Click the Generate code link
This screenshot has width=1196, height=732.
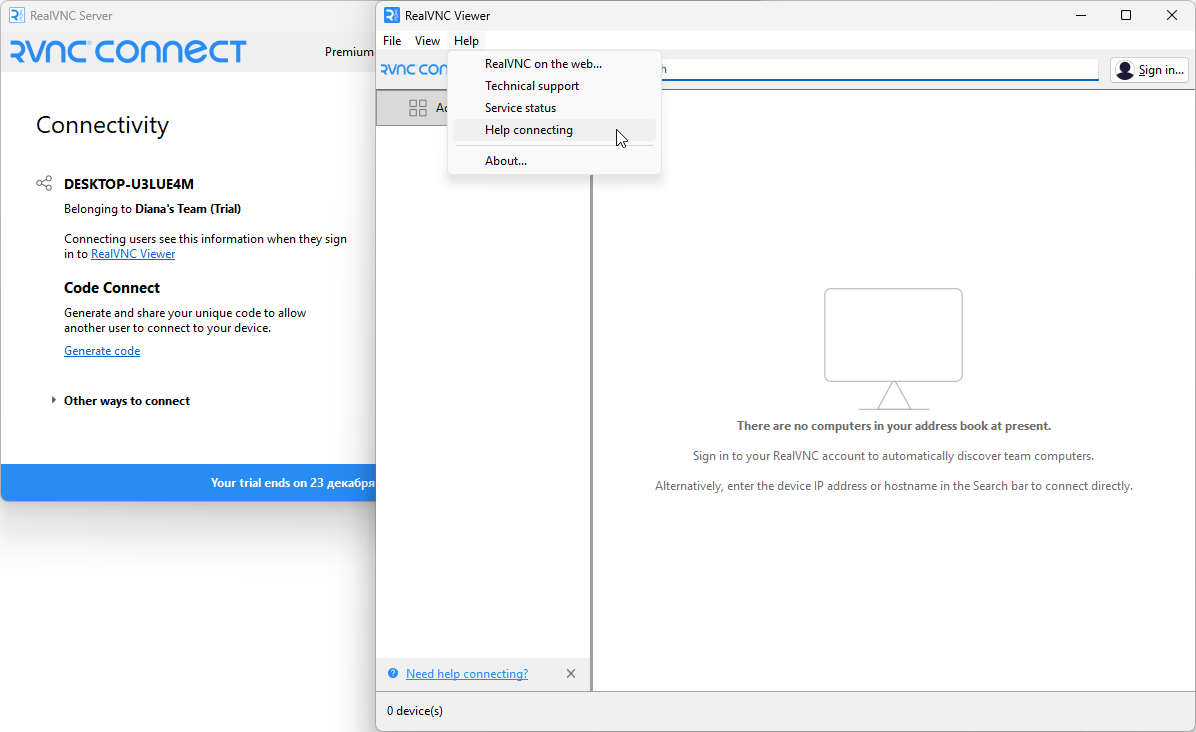(x=101, y=350)
